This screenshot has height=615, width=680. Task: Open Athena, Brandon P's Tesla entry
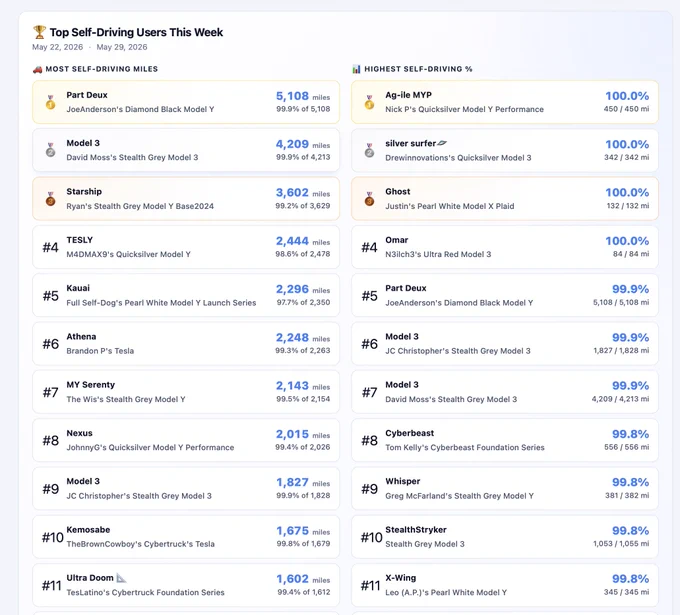point(186,343)
